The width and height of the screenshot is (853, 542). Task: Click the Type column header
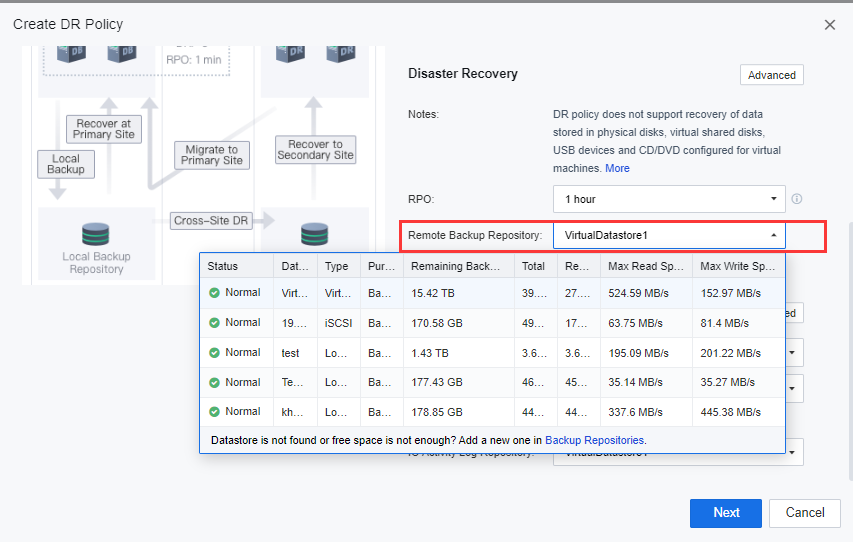click(337, 266)
